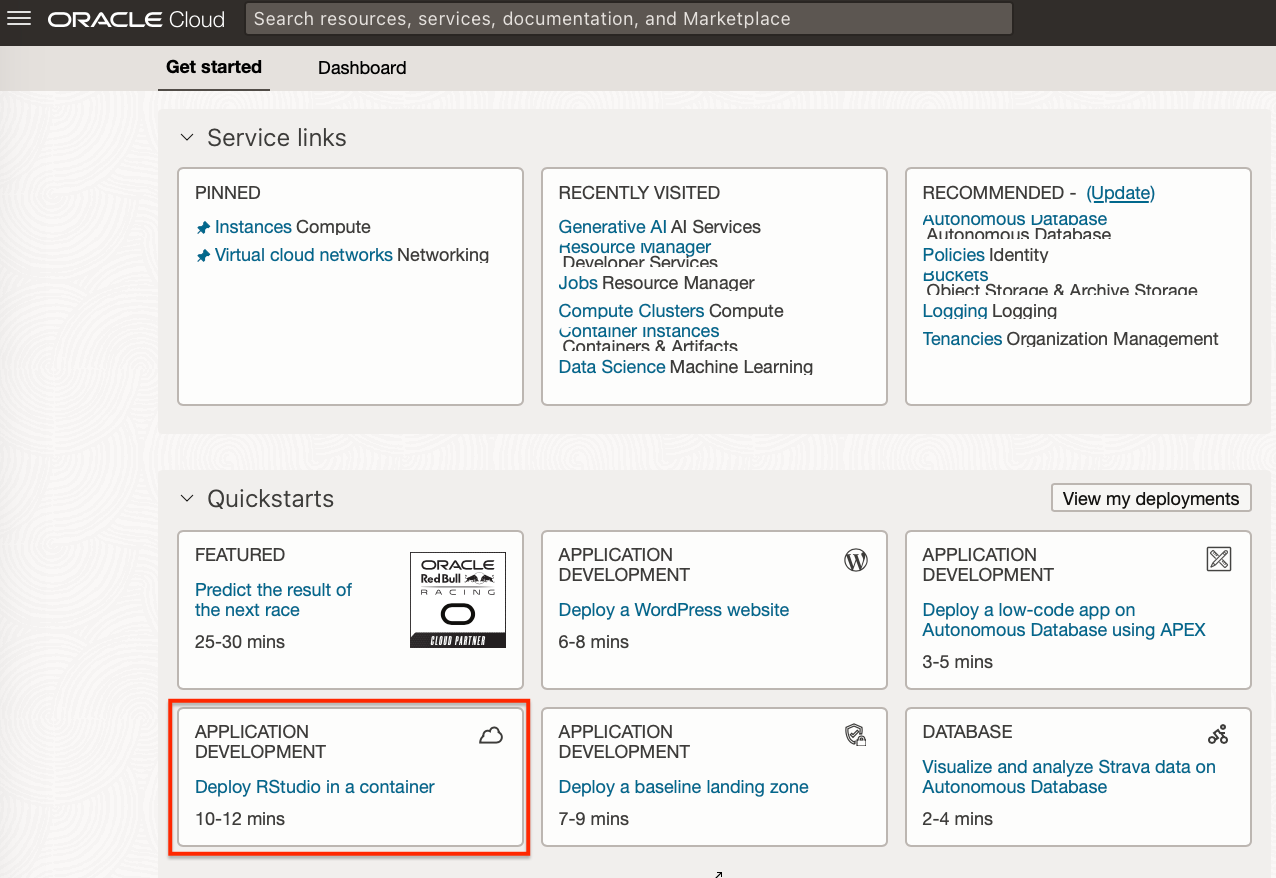Viewport: 1276px width, 878px height.
Task: Click the RECENTLY VISITED heading text
Action: click(x=639, y=193)
